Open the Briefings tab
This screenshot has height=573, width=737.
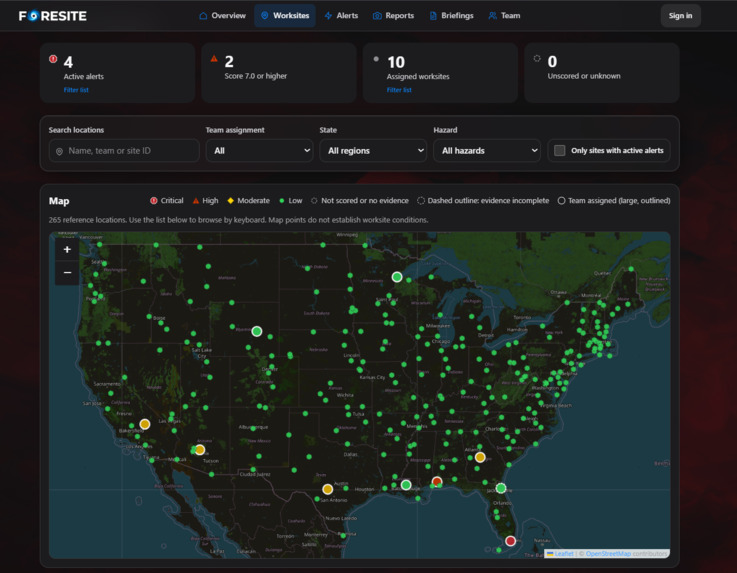point(451,16)
